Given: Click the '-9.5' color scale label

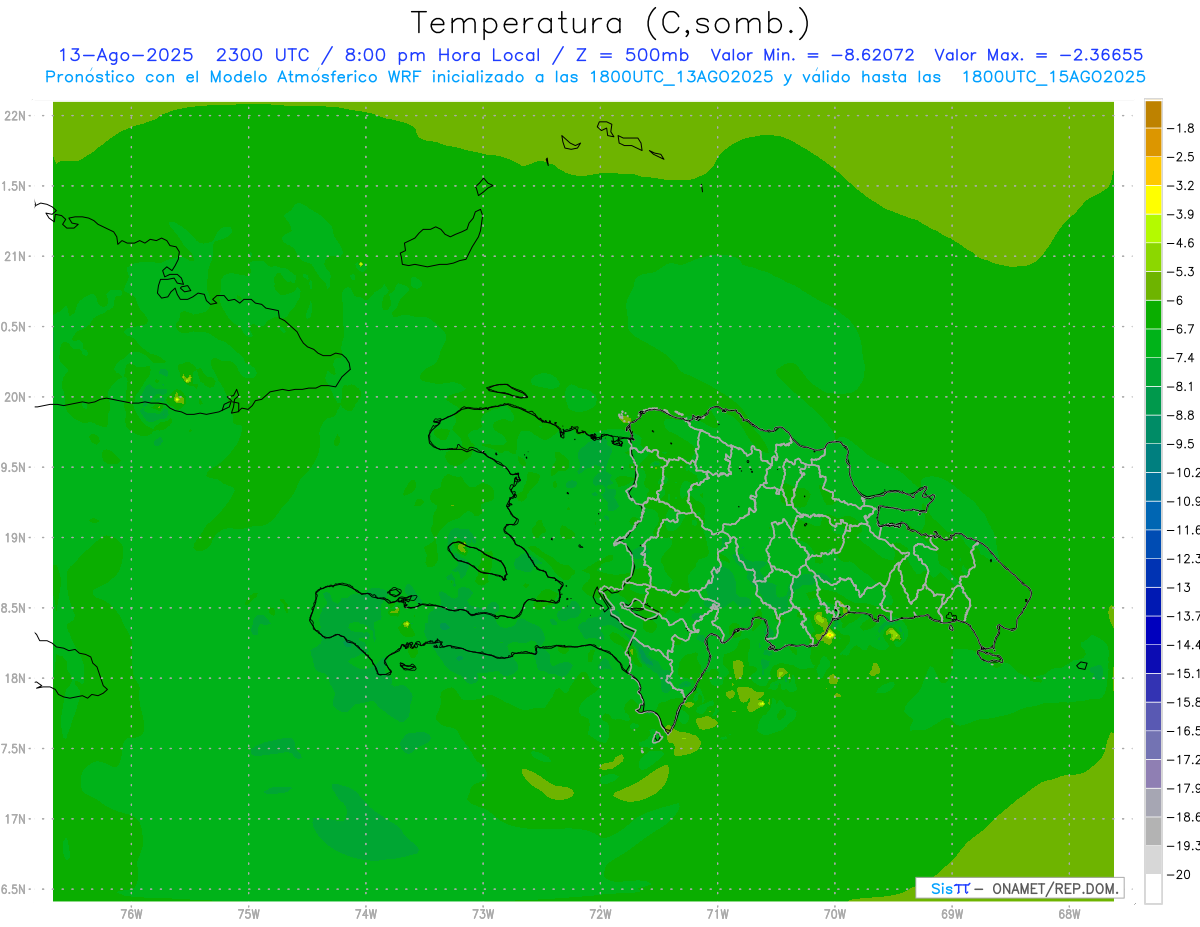Looking at the screenshot, I should [1181, 443].
